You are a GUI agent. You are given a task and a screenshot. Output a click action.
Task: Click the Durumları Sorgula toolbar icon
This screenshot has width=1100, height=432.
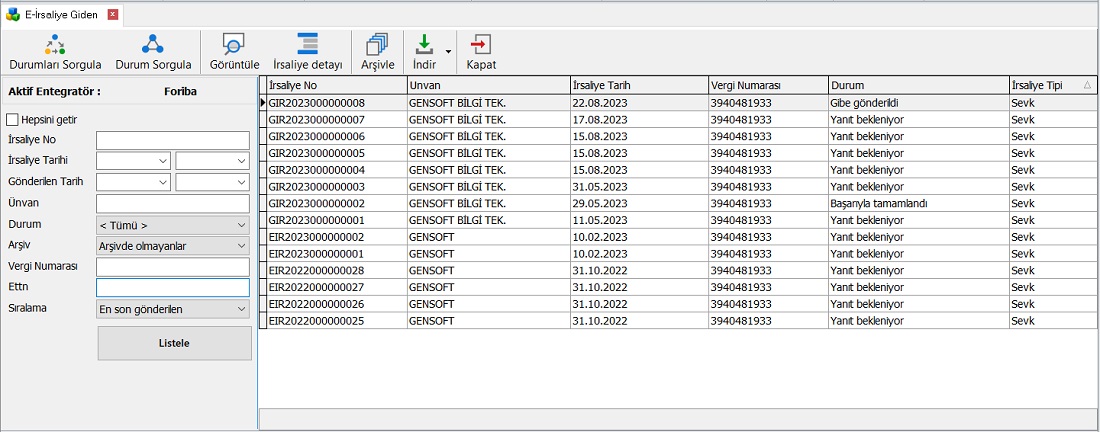coord(55,45)
